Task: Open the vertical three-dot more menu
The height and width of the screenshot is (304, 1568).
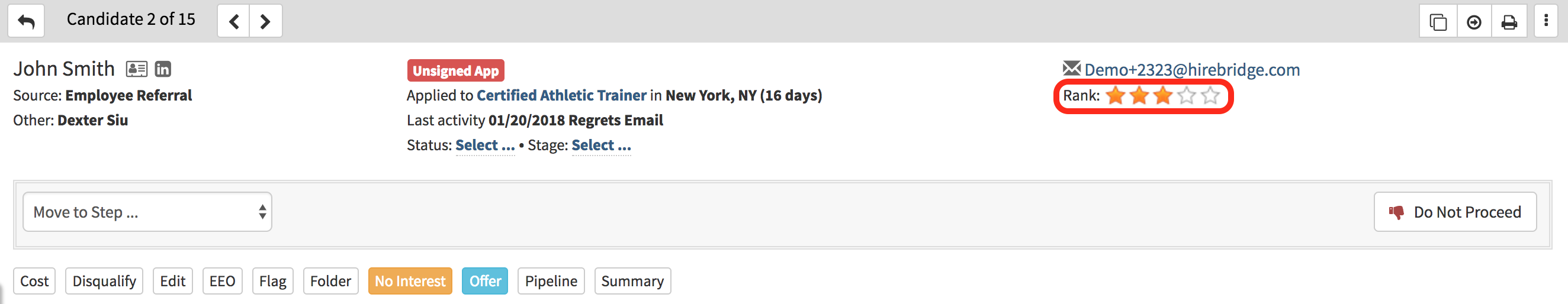Action: pos(1545,21)
